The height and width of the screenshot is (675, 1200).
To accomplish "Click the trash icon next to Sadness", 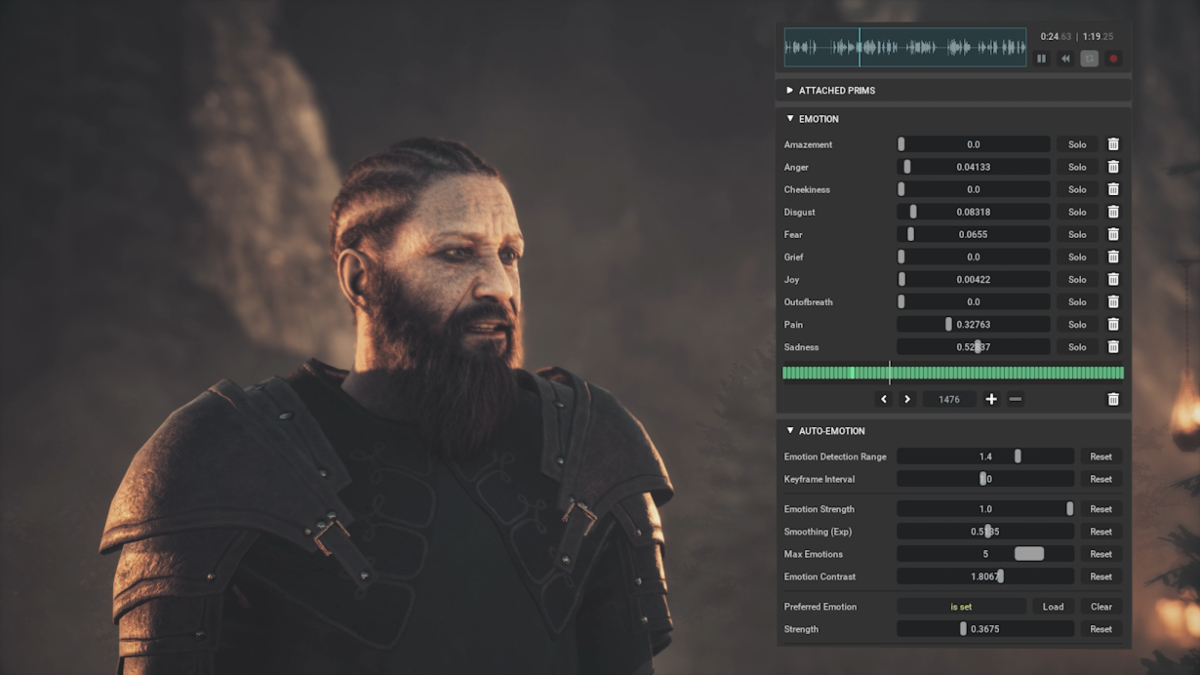I will [x=1113, y=347].
